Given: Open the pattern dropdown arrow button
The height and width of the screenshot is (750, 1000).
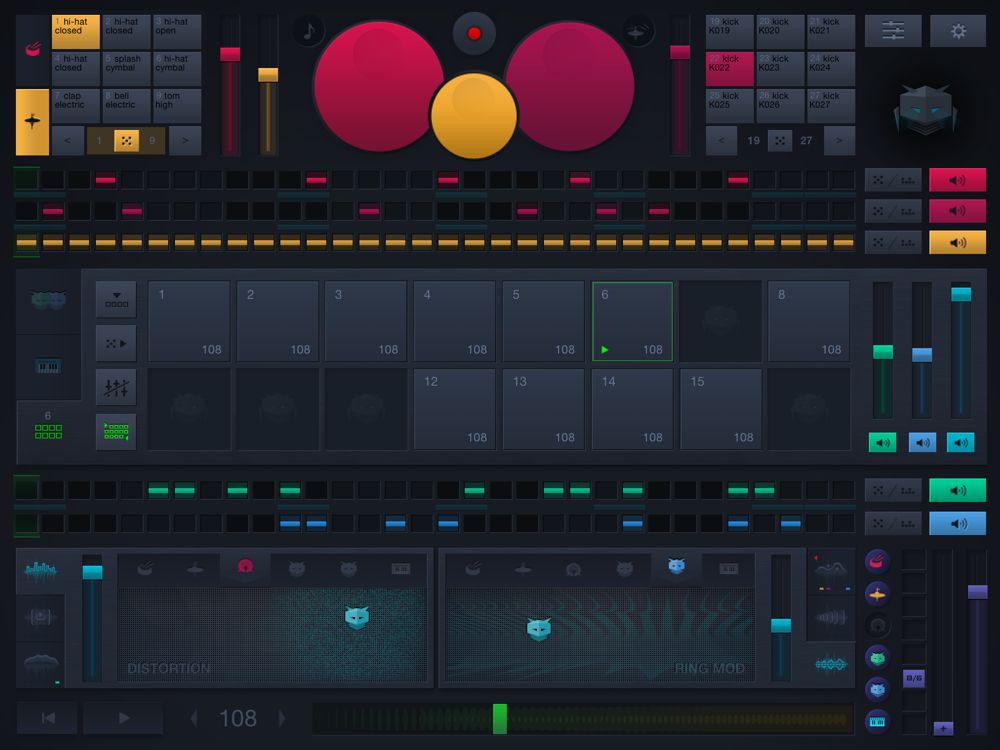Looking at the screenshot, I should click(116, 299).
